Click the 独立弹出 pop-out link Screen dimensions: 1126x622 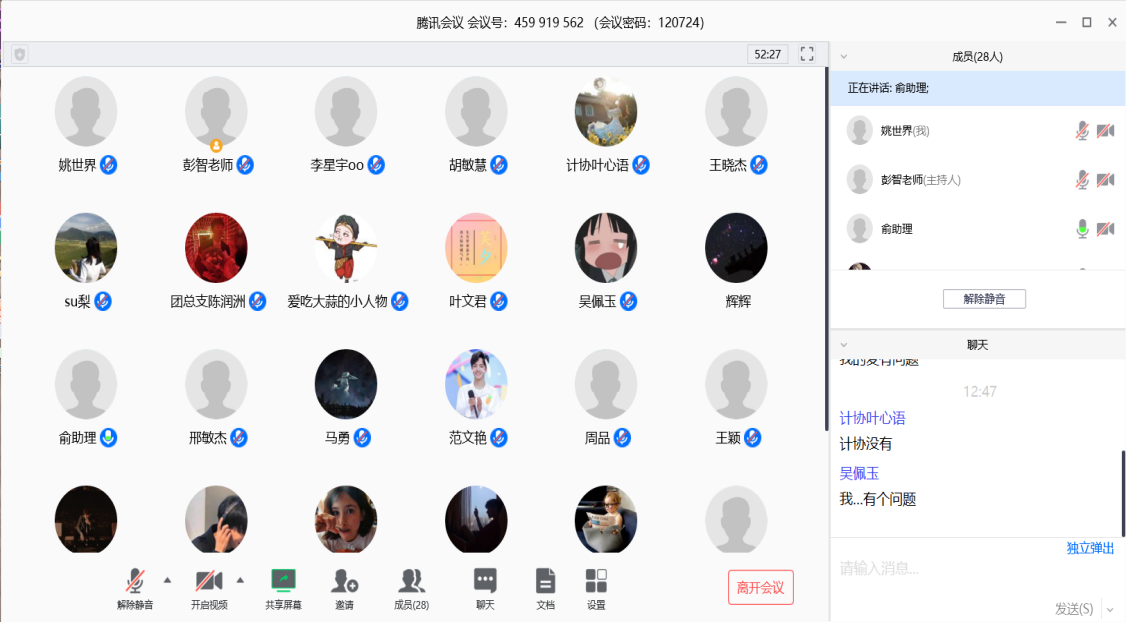pos(1090,549)
